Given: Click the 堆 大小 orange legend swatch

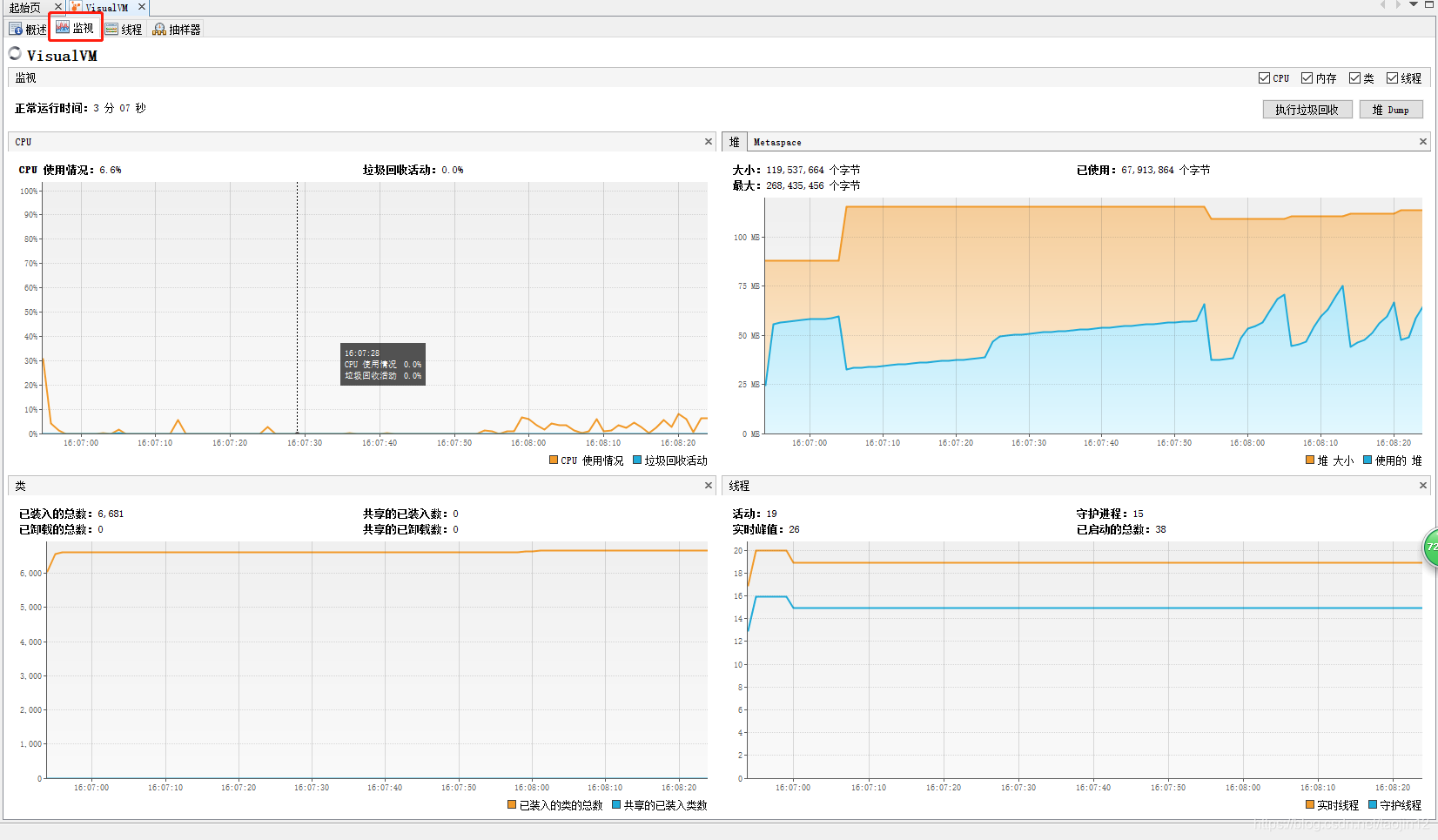Looking at the screenshot, I should pyautogui.click(x=1310, y=460).
